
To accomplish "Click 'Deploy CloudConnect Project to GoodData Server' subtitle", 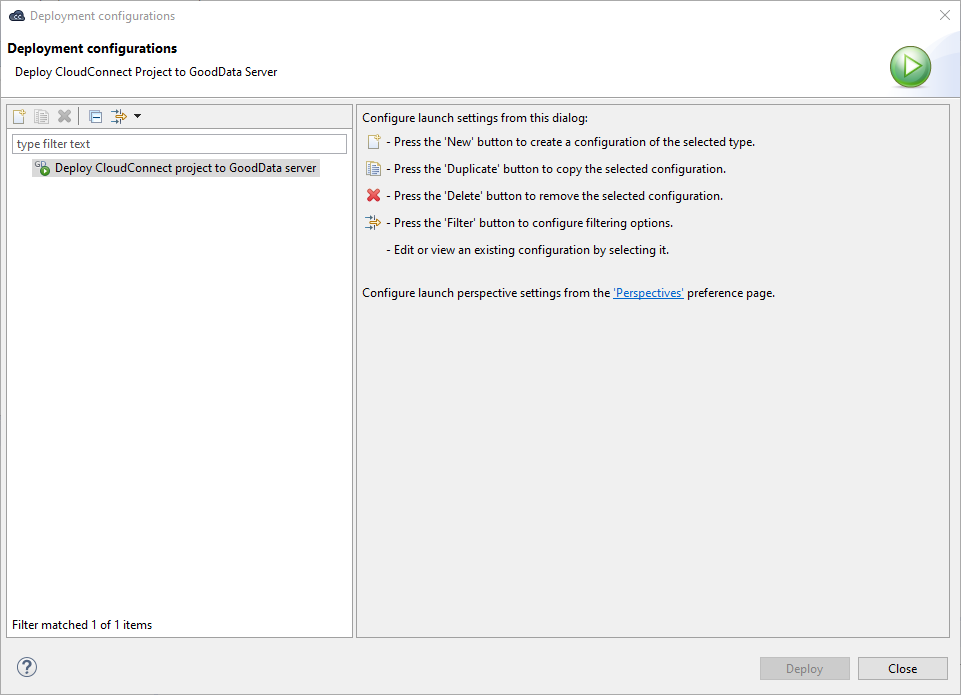I will pyautogui.click(x=146, y=72).
